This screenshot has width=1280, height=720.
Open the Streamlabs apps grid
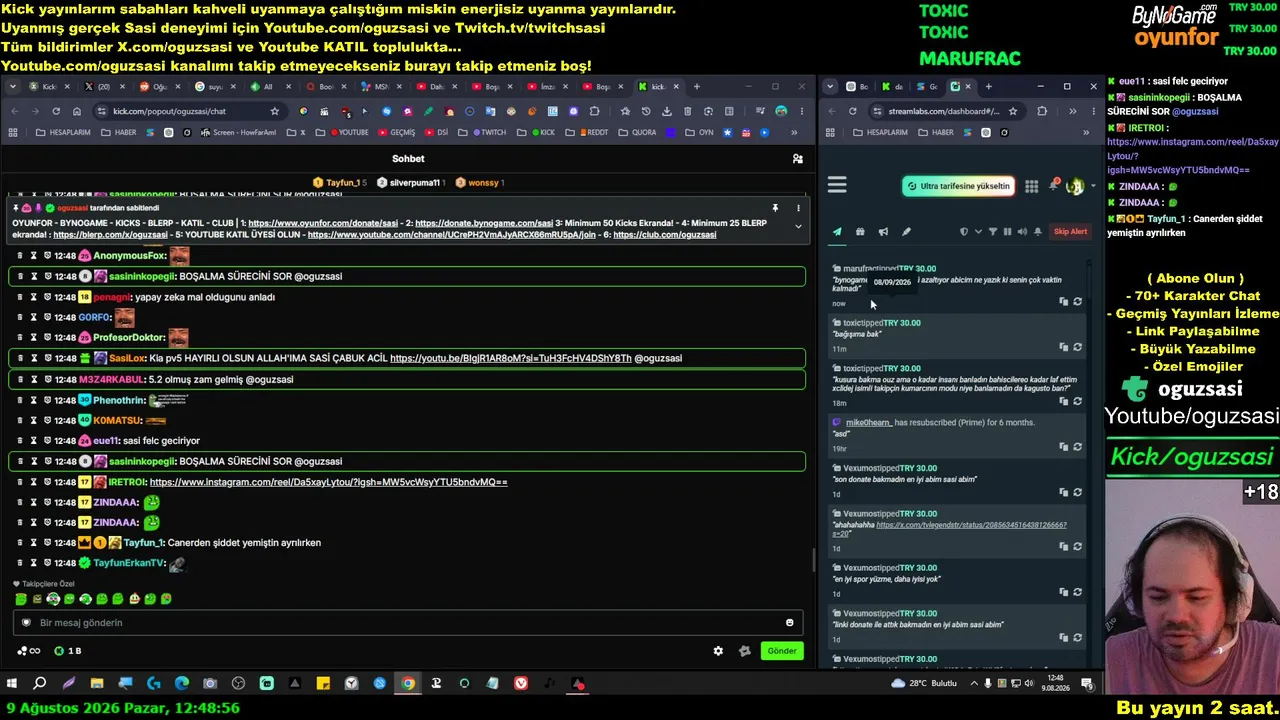click(1031, 186)
